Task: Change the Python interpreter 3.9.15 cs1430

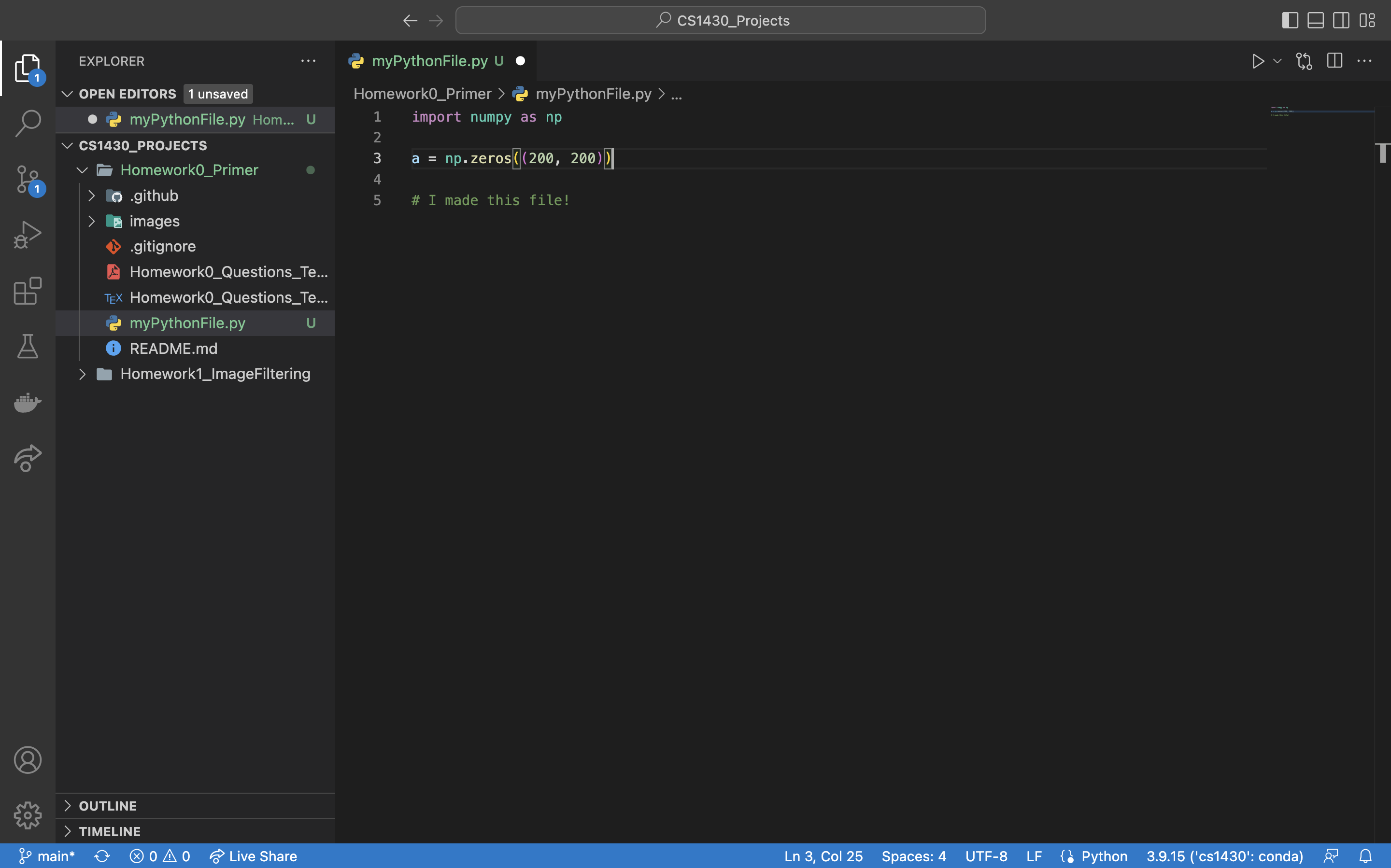Action: [x=1224, y=855]
